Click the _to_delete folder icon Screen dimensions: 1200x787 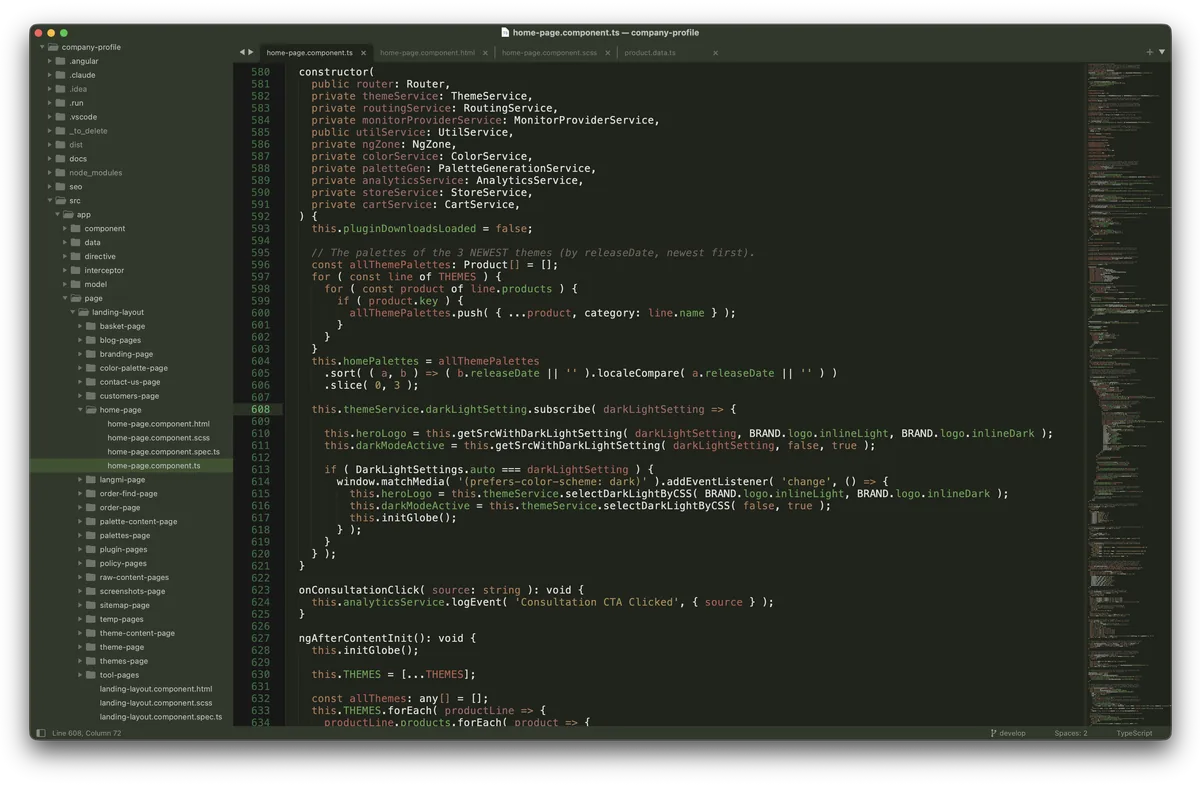click(x=60, y=131)
